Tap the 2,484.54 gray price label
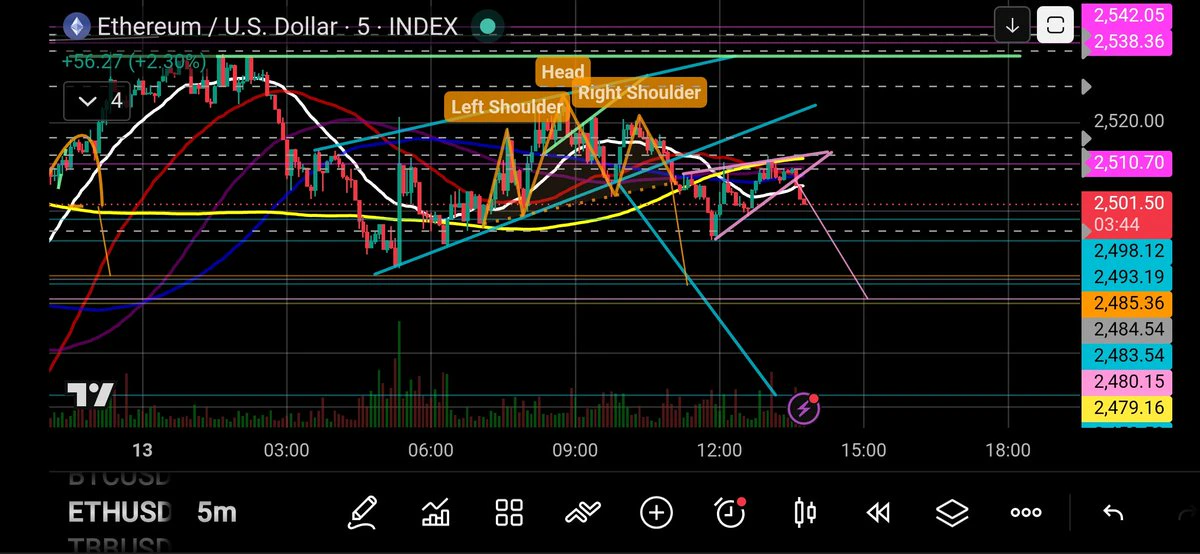Viewport: 1200px width, 554px height. click(x=1125, y=329)
